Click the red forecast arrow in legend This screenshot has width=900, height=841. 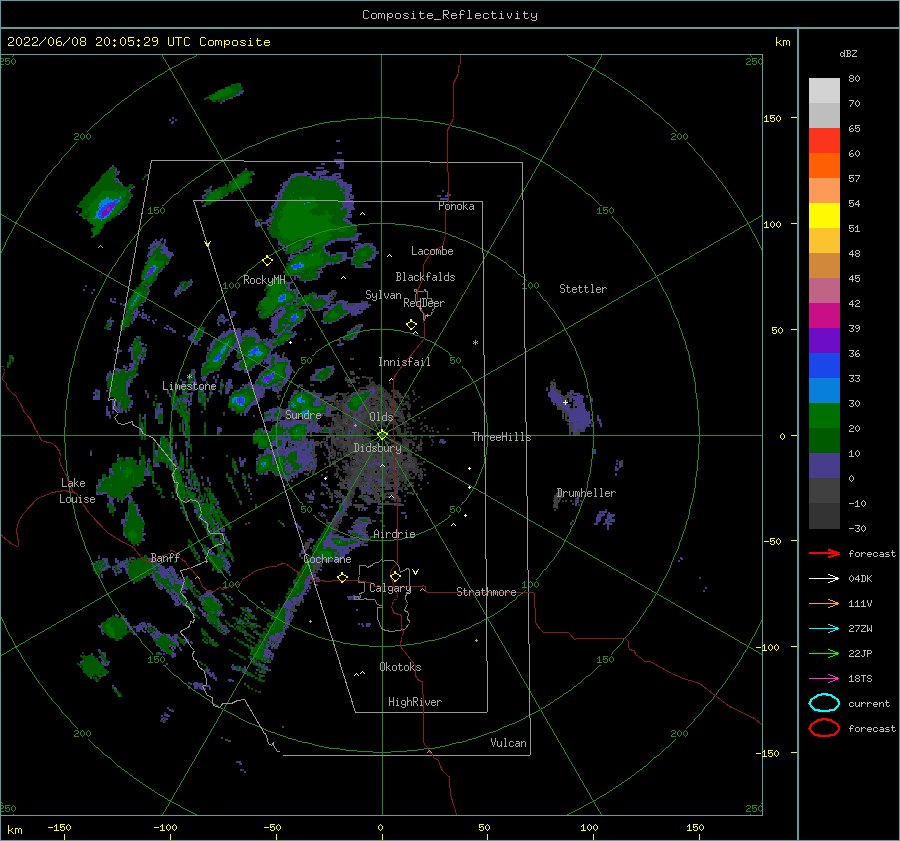coord(824,553)
